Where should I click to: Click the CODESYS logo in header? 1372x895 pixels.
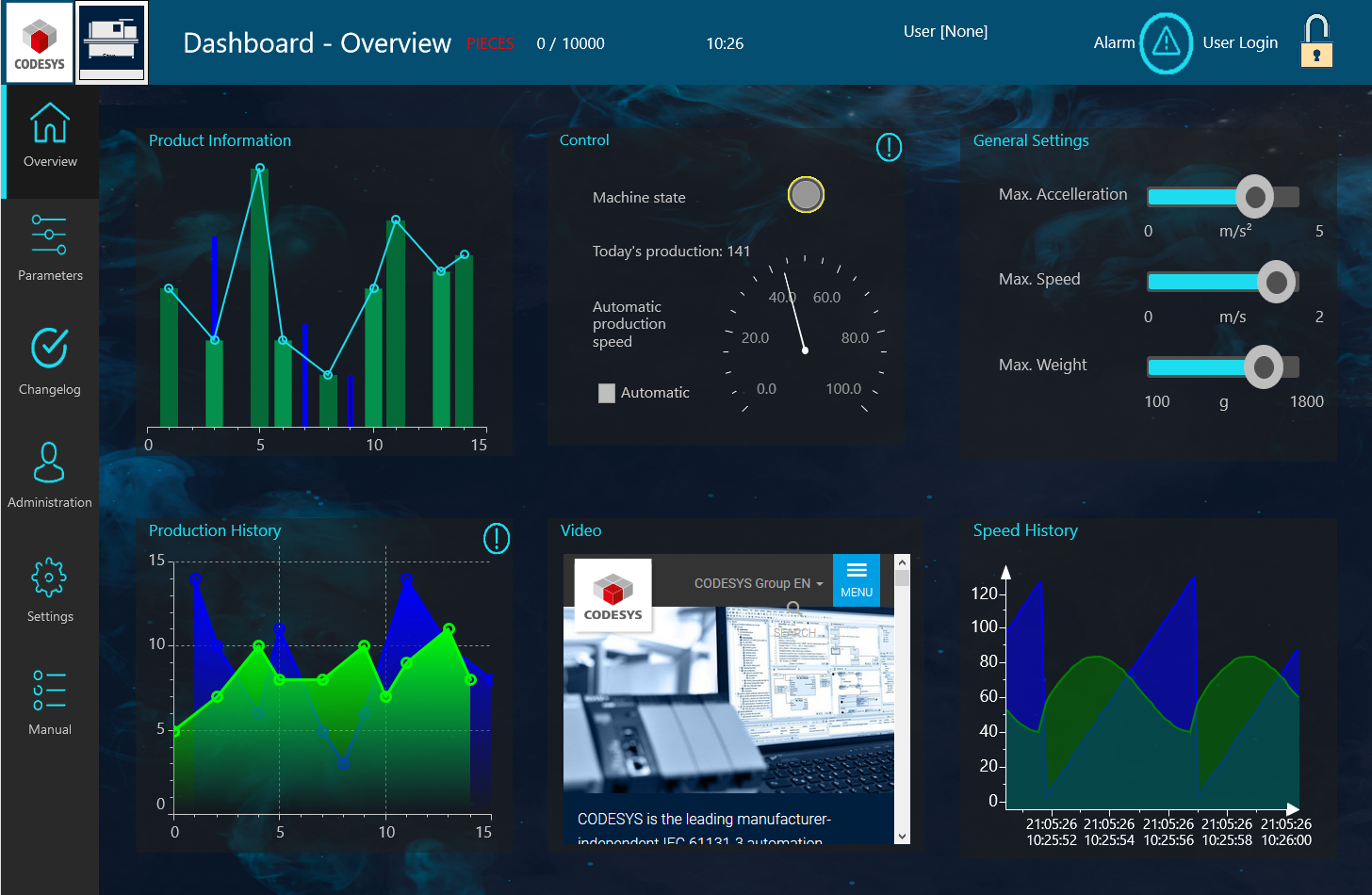coord(40,43)
